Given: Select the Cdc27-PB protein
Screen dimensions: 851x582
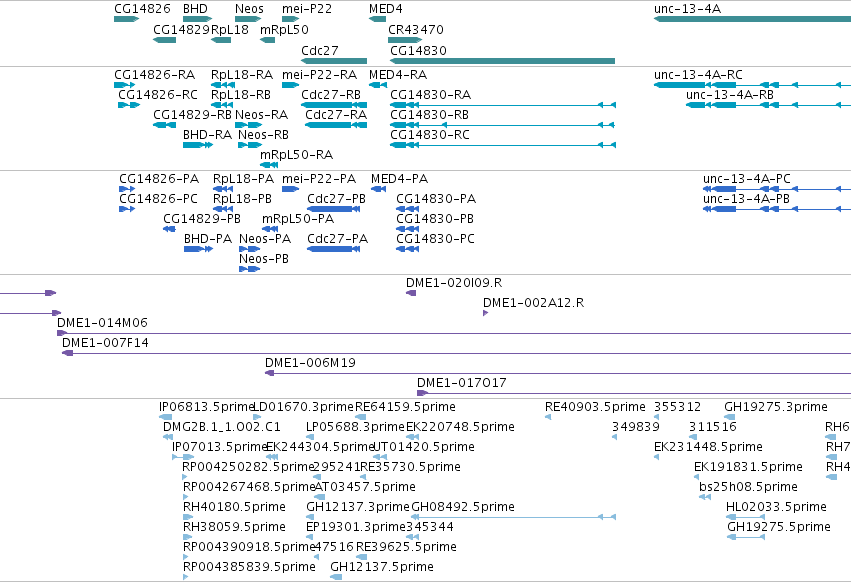Looking at the screenshot, I should click(x=333, y=209).
